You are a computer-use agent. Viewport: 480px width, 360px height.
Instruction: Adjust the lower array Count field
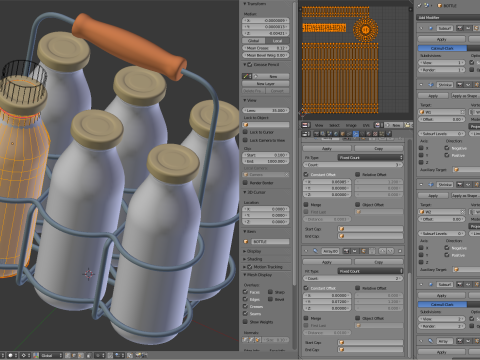click(353, 278)
